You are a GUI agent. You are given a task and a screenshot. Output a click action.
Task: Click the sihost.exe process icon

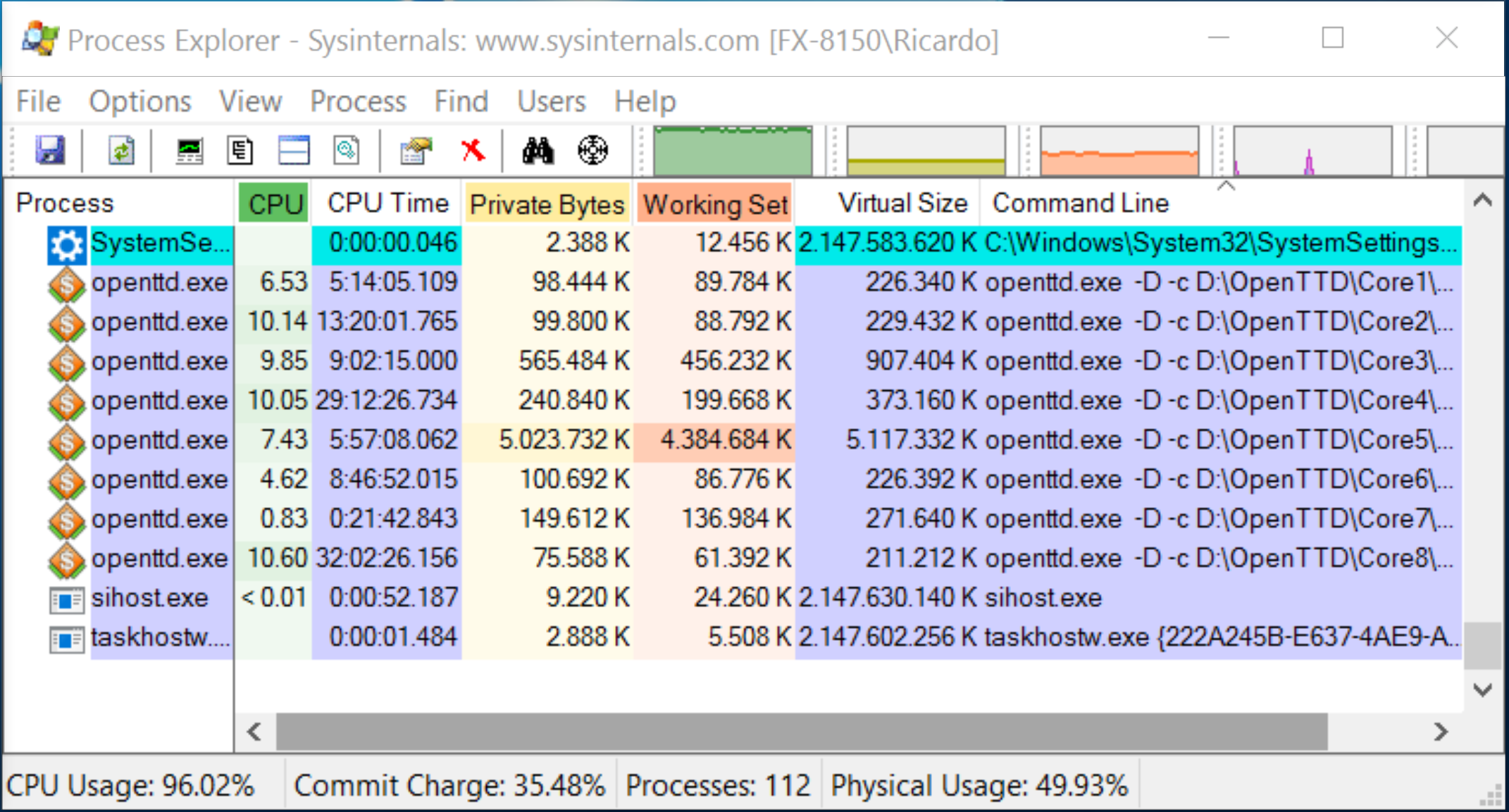(67, 601)
